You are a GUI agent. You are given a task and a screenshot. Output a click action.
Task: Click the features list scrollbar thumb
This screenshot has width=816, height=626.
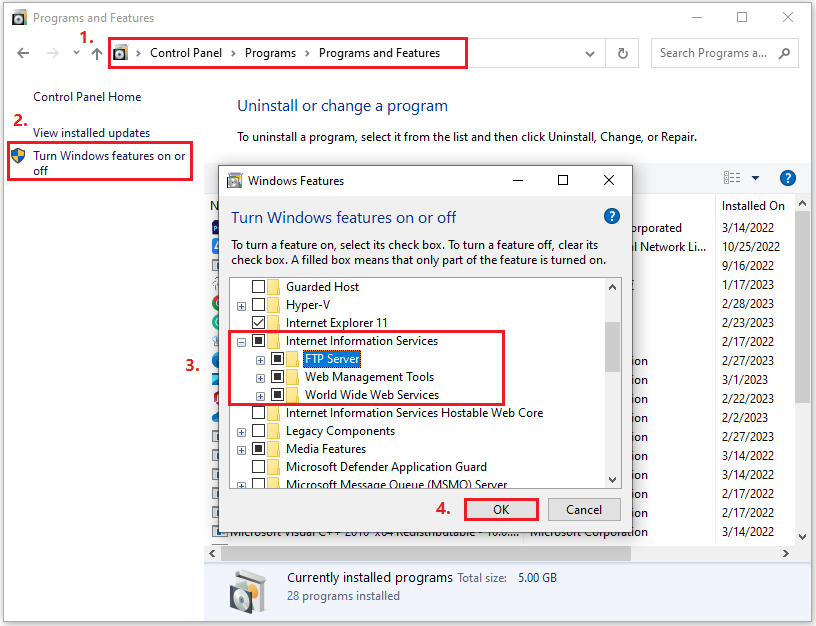[x=613, y=347]
